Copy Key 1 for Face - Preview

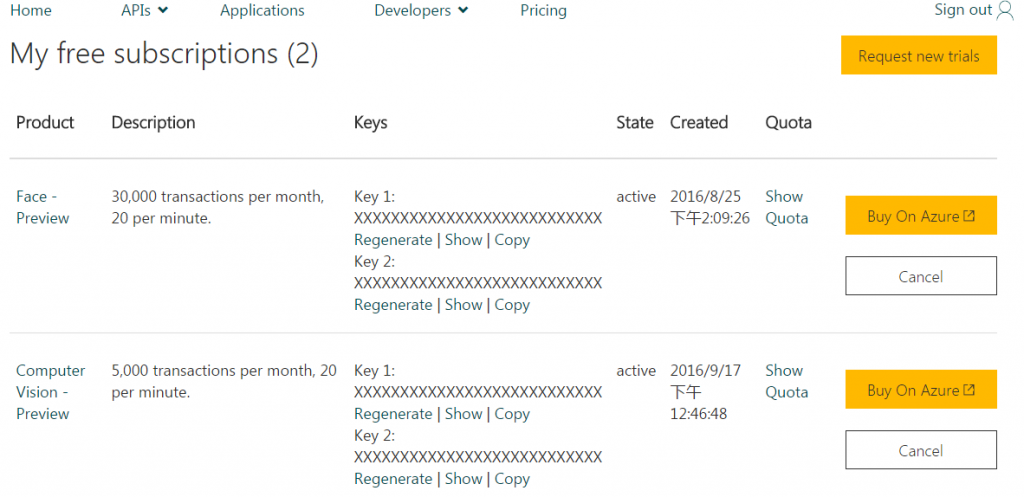click(512, 240)
